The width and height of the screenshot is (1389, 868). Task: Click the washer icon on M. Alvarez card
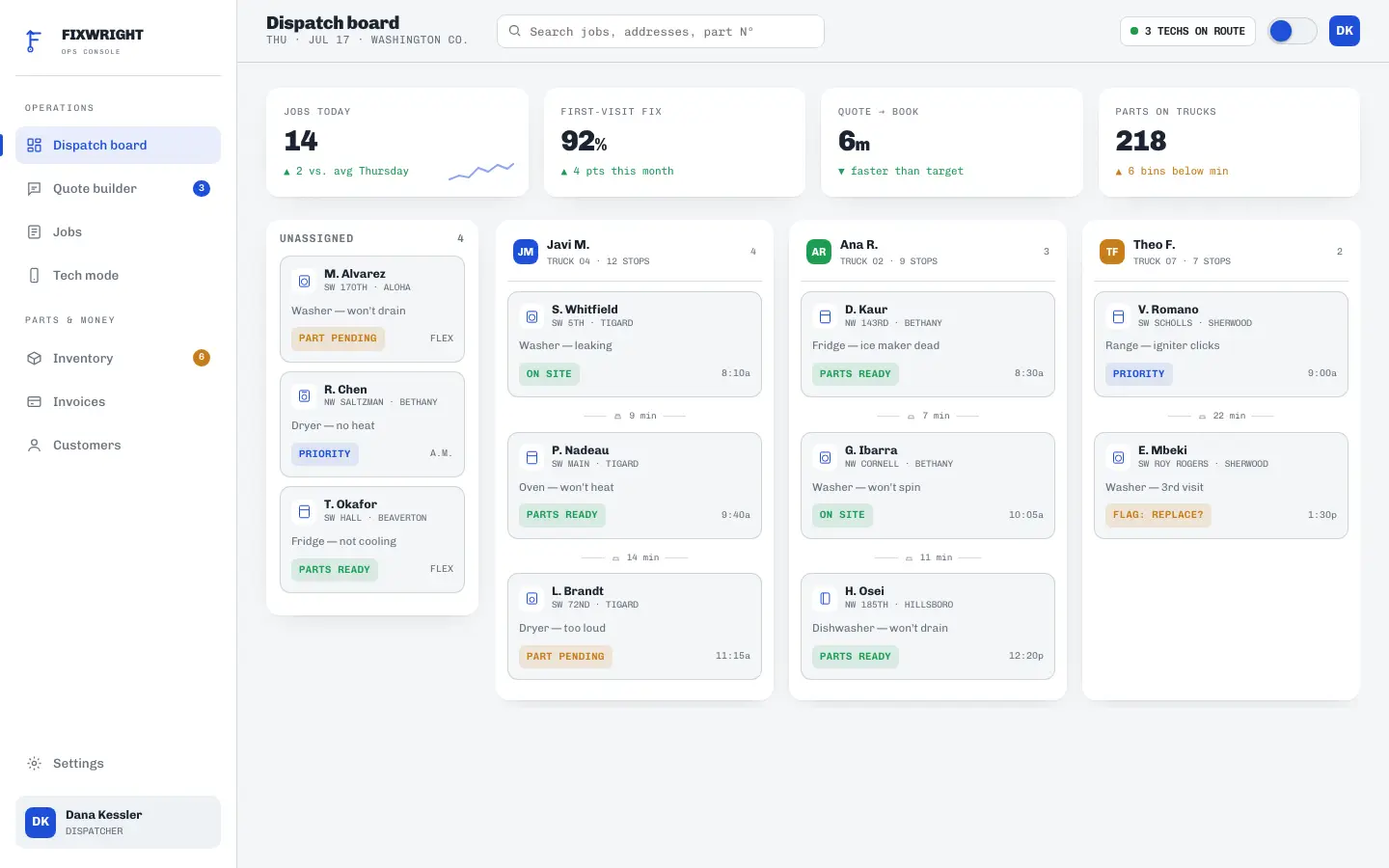tap(304, 281)
